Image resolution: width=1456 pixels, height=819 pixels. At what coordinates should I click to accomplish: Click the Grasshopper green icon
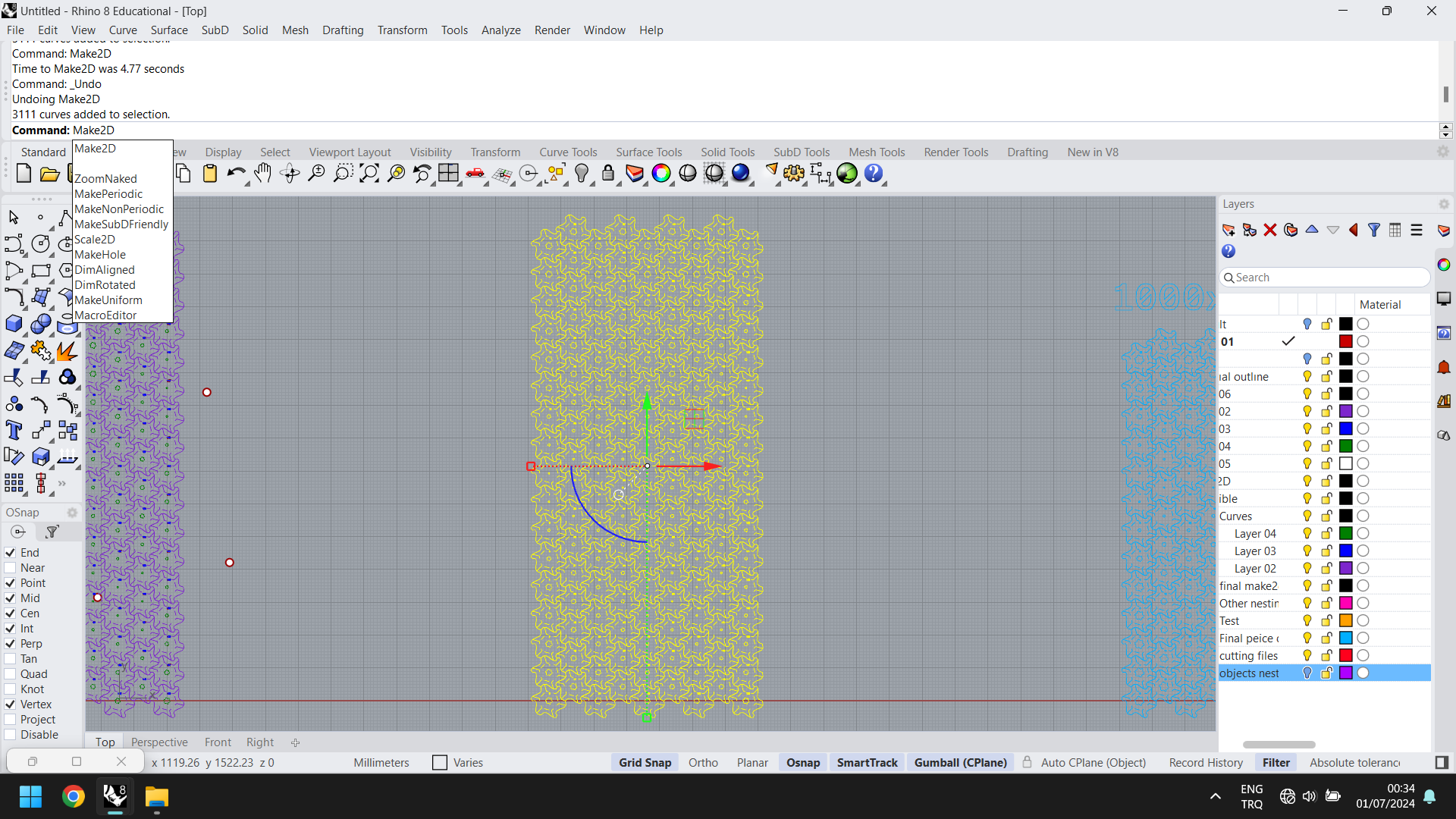[847, 174]
